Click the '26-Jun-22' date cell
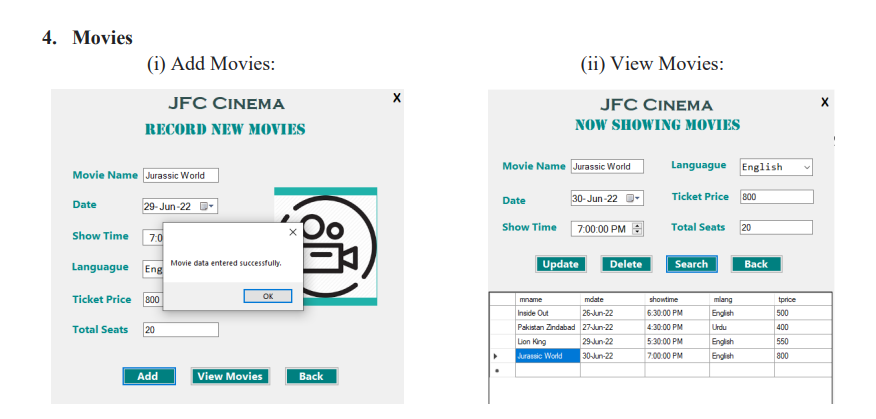 click(x=612, y=313)
